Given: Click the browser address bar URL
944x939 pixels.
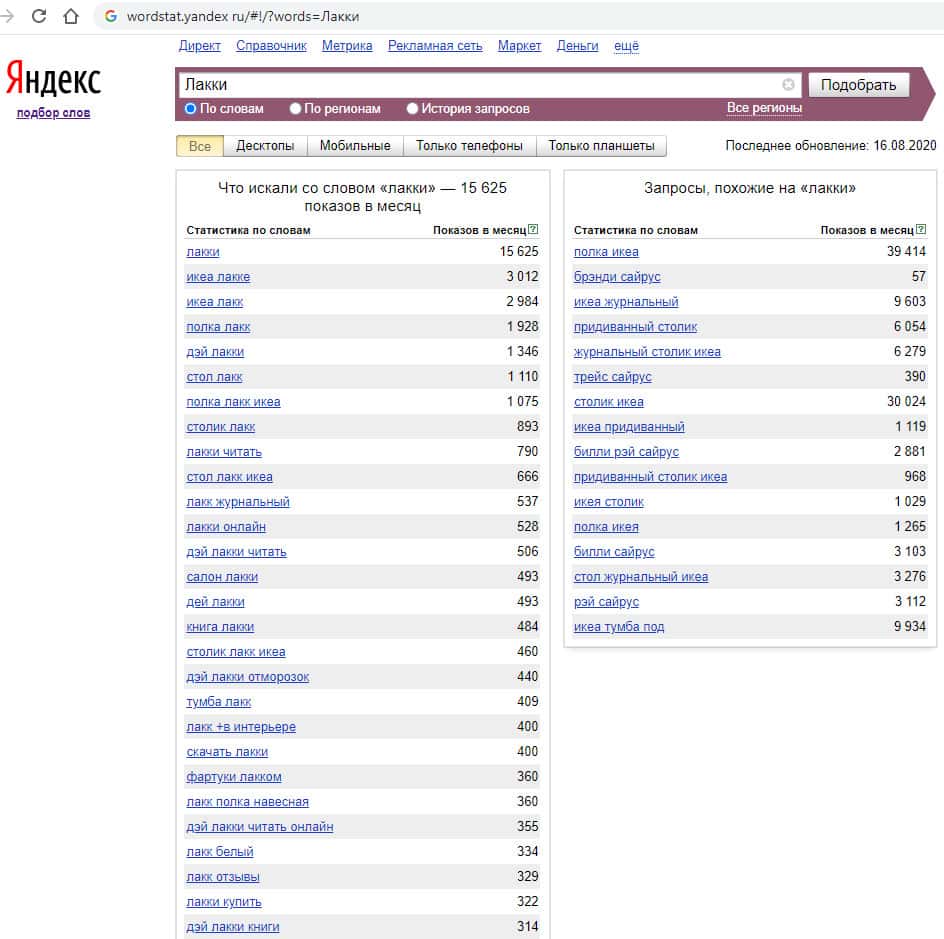Looking at the screenshot, I should (x=243, y=16).
